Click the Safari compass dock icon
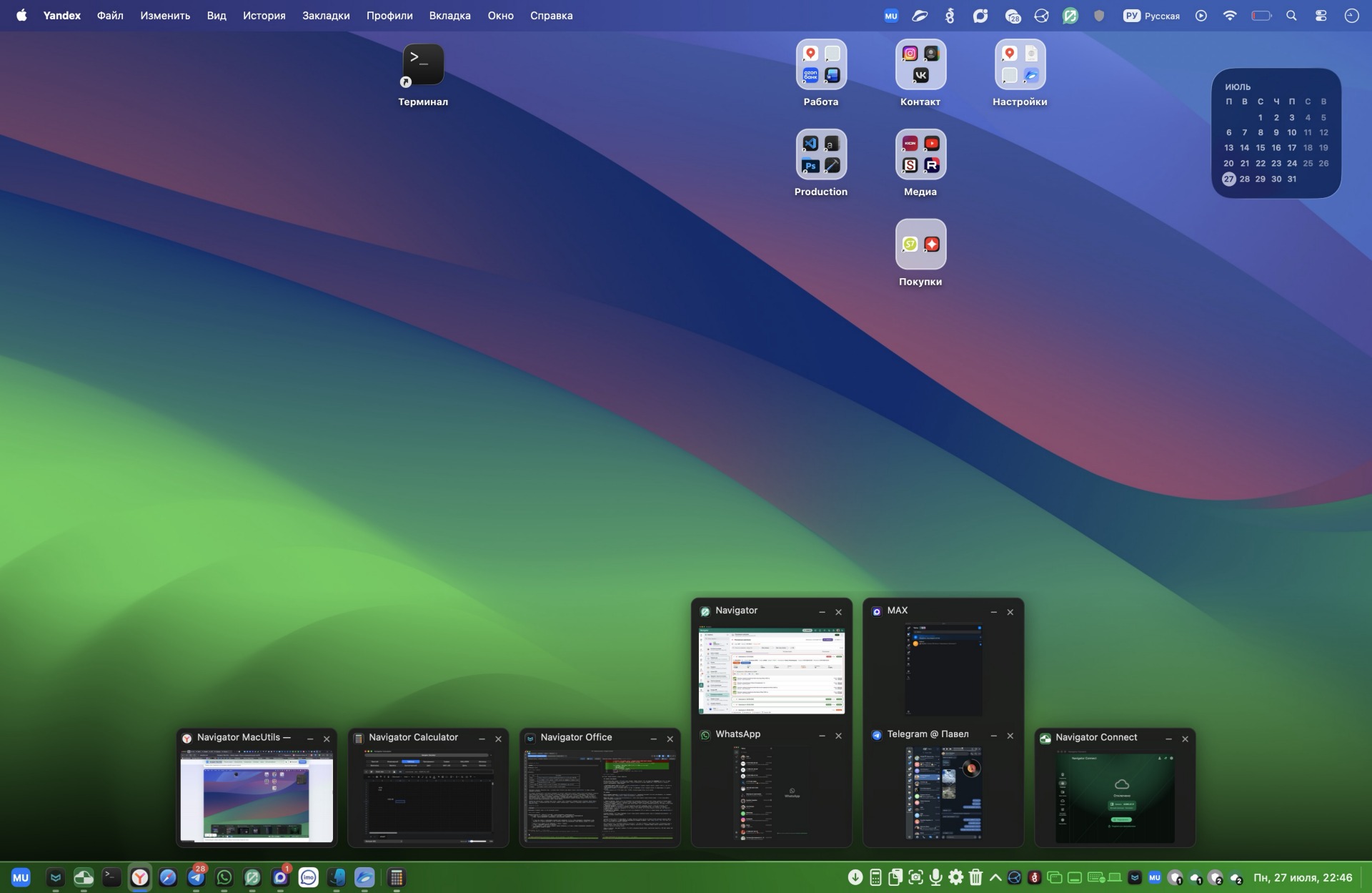Viewport: 1372px width, 893px height. [x=168, y=877]
